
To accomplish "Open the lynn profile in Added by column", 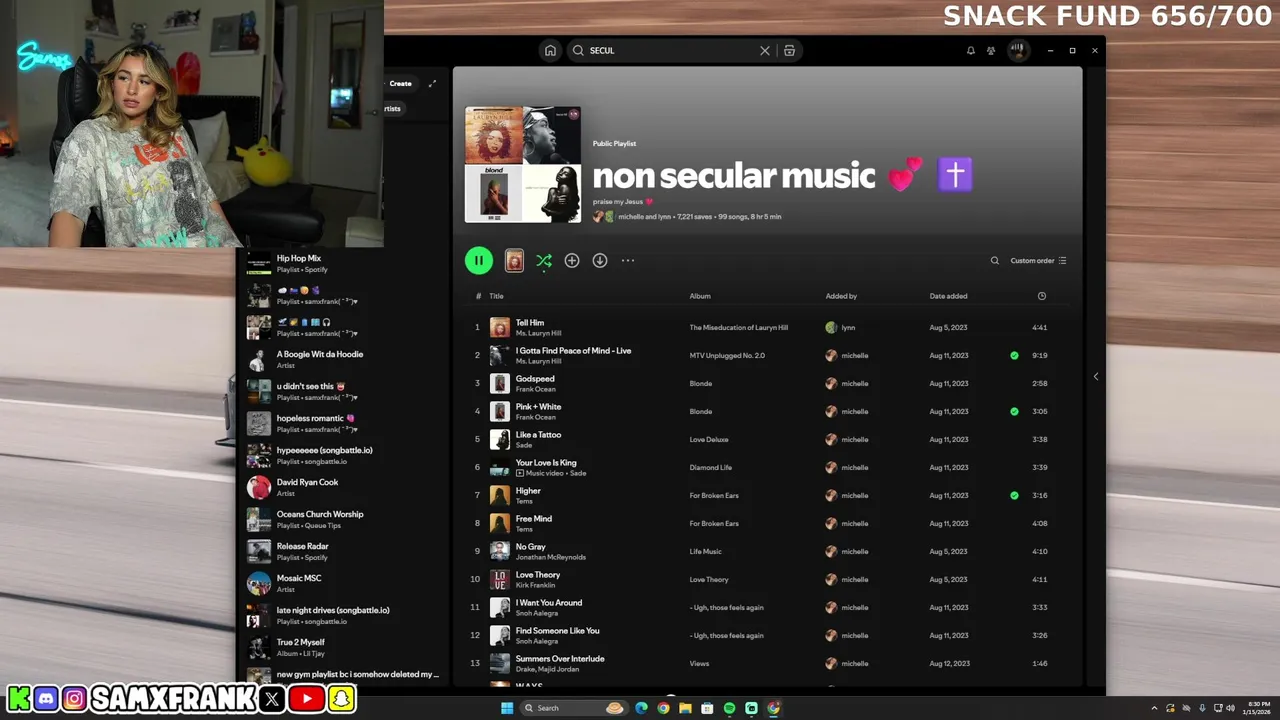I will point(848,327).
